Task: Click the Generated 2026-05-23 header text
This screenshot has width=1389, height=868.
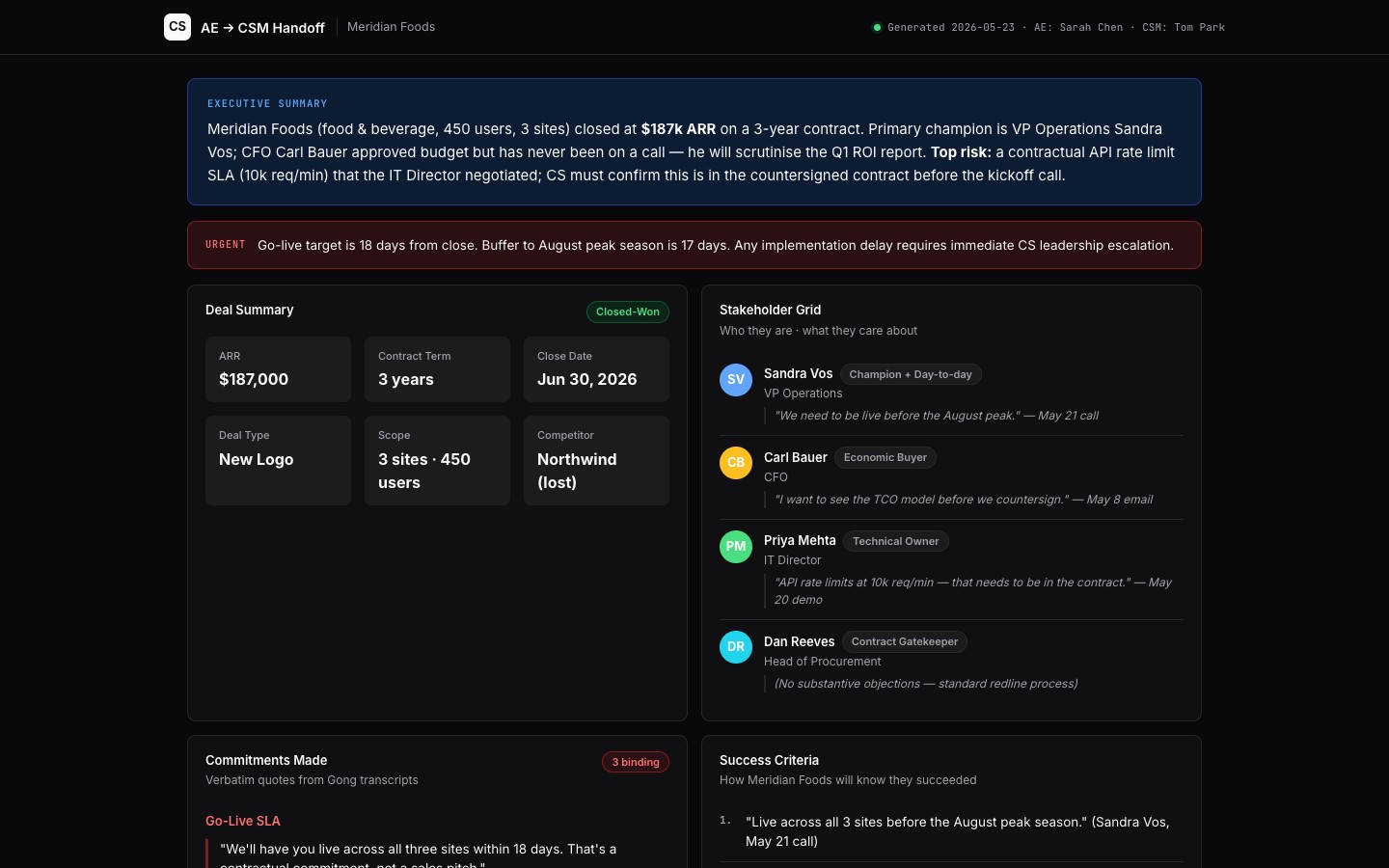Action: click(x=950, y=27)
